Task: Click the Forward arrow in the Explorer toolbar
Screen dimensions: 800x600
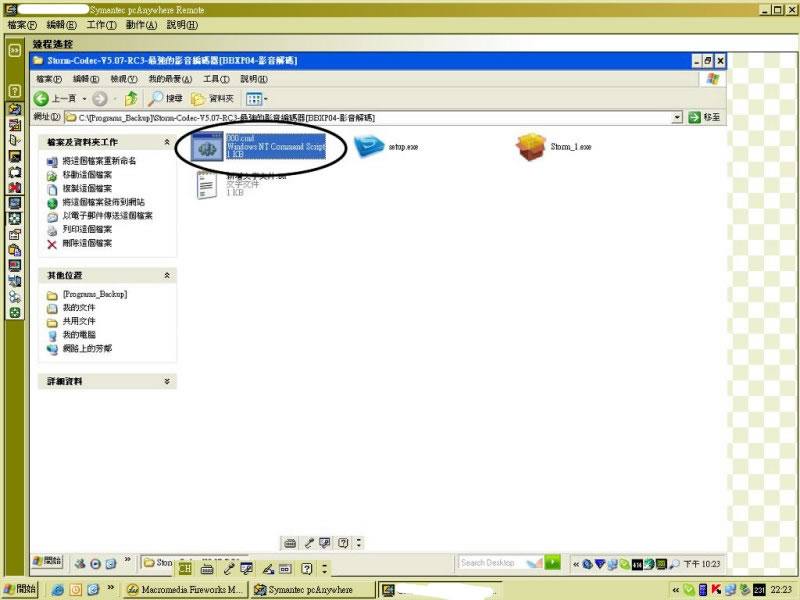Action: pos(100,98)
